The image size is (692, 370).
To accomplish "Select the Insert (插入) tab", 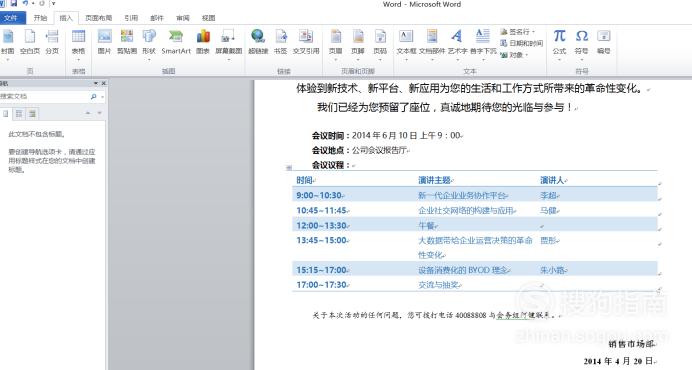I will [x=66, y=18].
